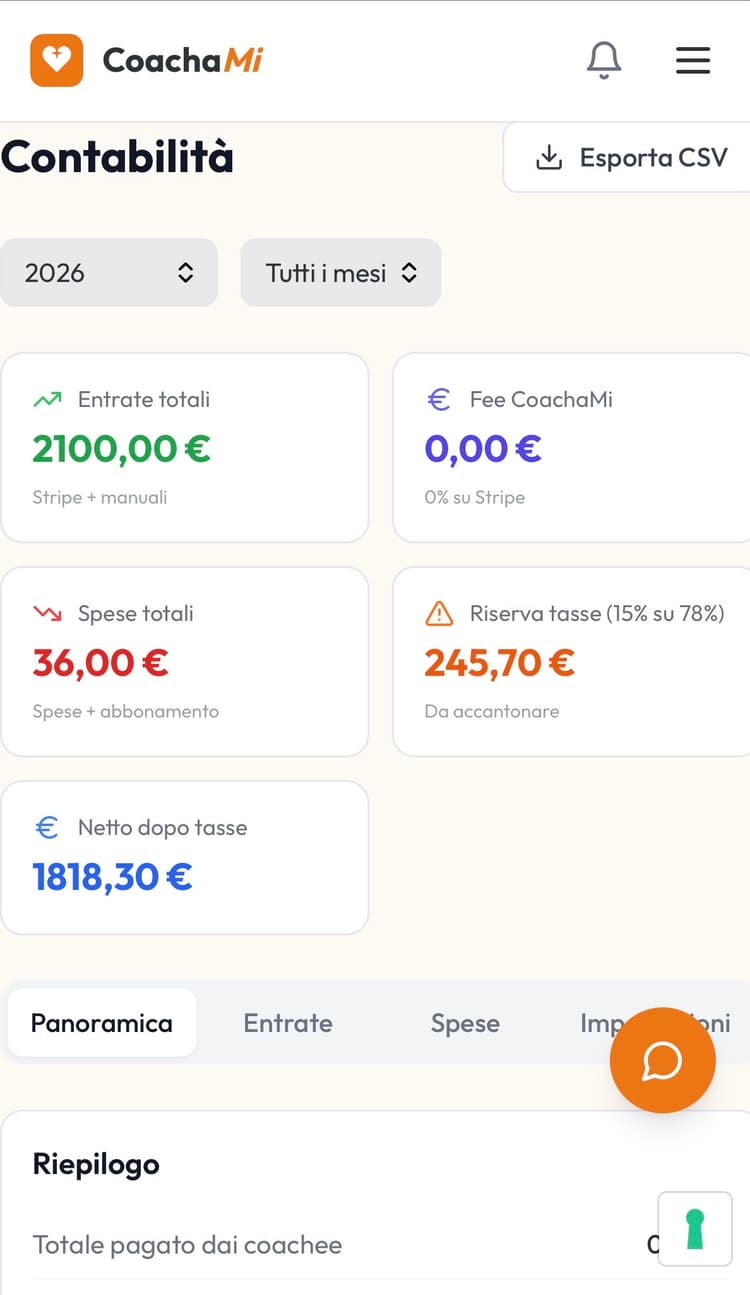This screenshot has height=1295, width=750.
Task: Open the year selector showing 2026
Action: coord(109,272)
